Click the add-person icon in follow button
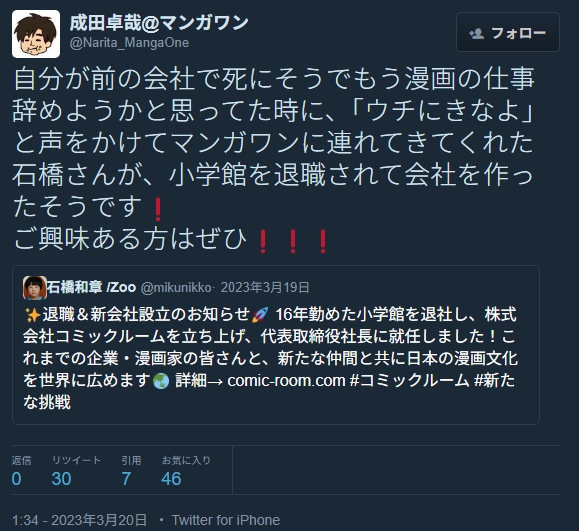579x531 pixels. [476, 34]
